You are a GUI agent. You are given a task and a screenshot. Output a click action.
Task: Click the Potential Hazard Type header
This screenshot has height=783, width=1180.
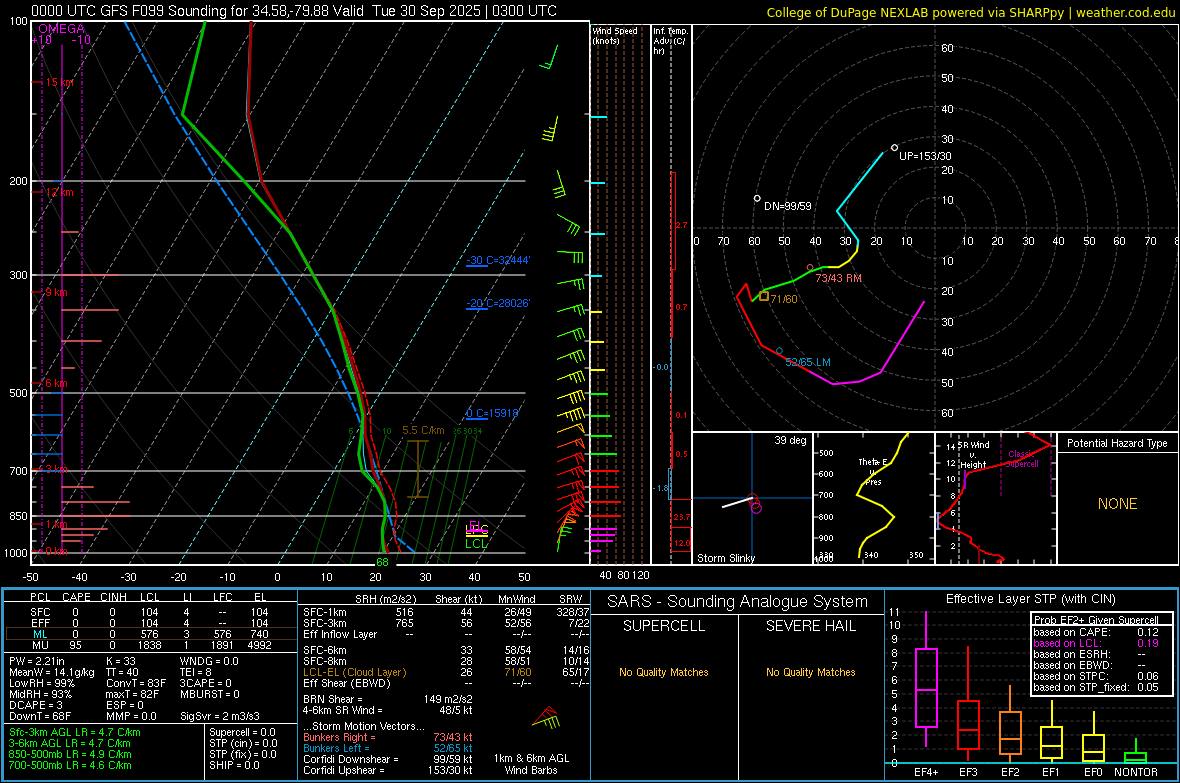point(1117,443)
